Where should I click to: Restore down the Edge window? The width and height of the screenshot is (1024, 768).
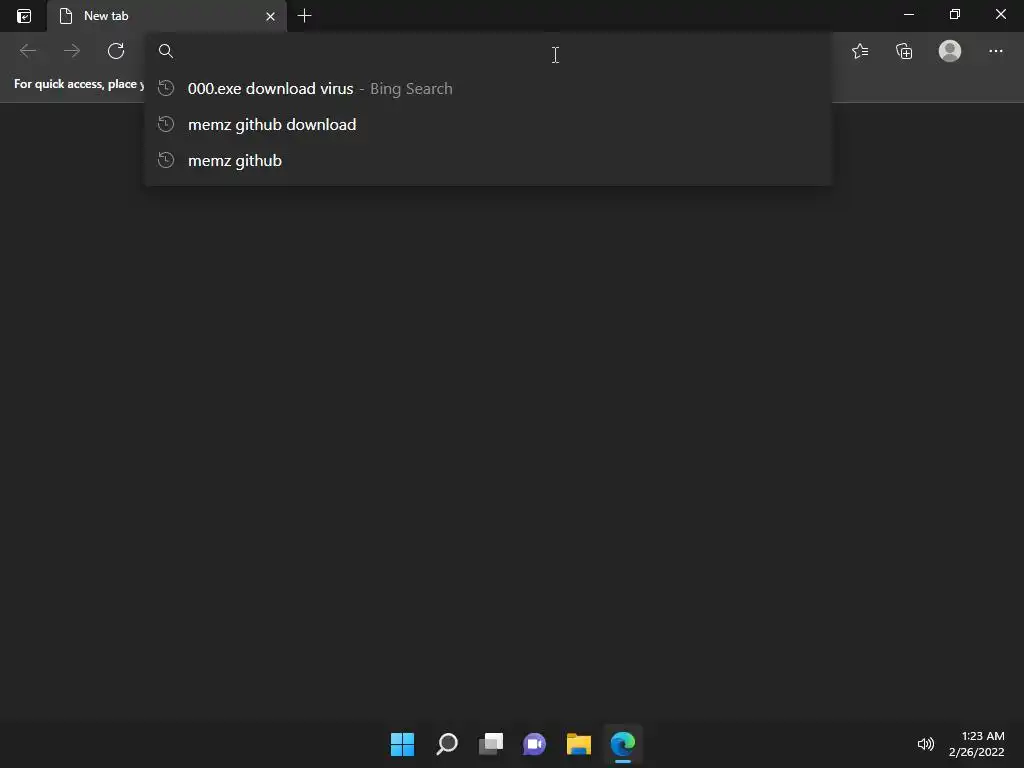click(955, 14)
